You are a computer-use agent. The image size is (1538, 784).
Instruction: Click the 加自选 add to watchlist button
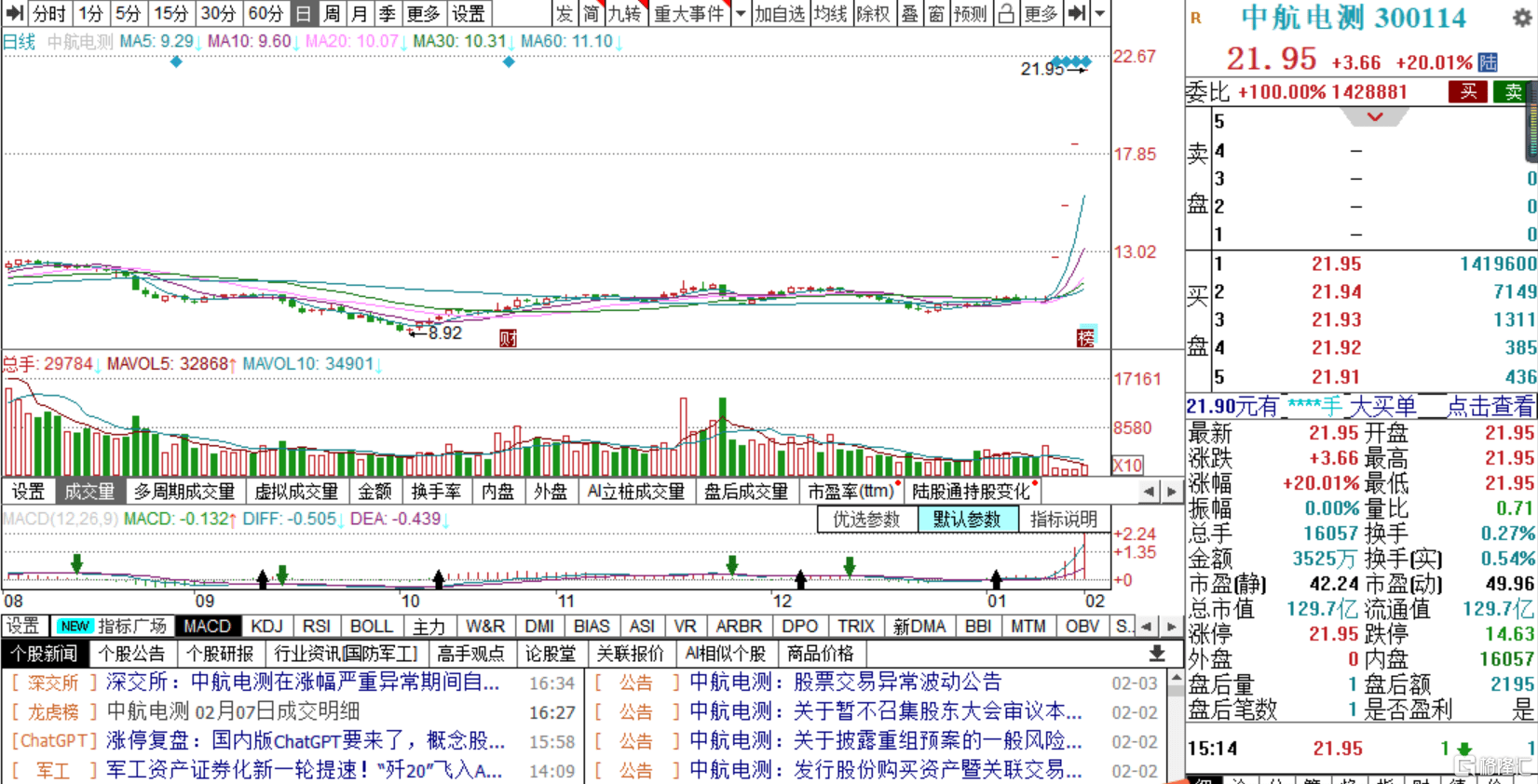(781, 13)
